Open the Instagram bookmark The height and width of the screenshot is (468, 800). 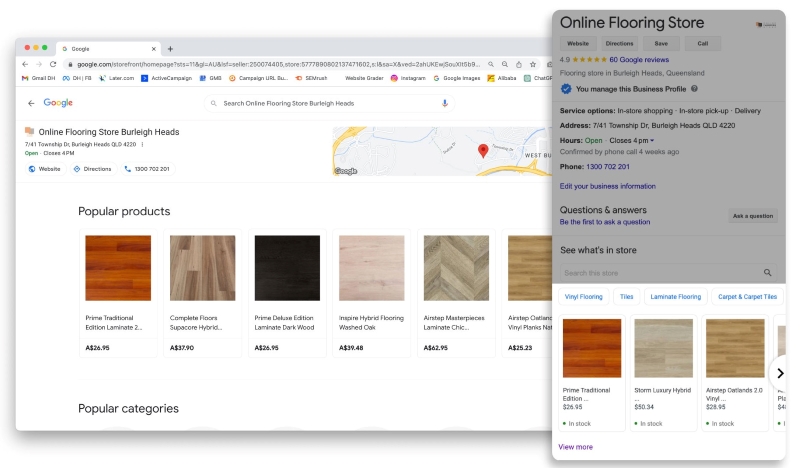coord(408,78)
